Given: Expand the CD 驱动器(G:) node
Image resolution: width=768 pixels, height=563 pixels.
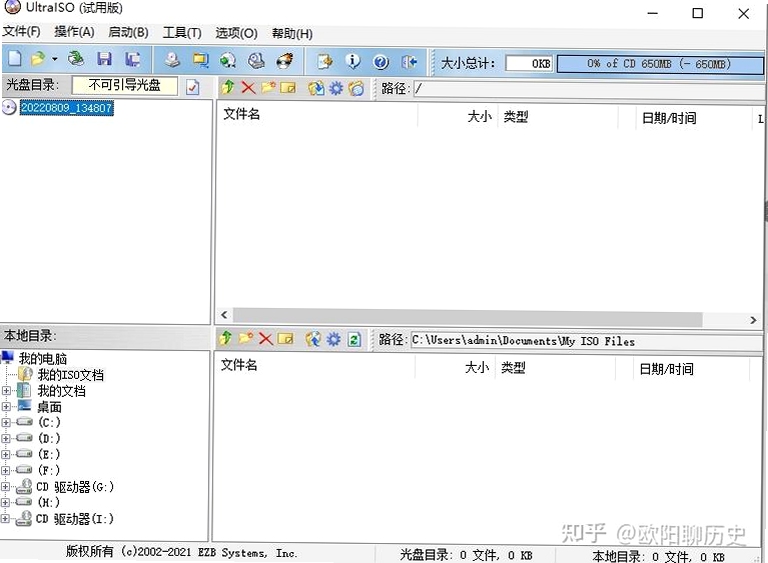Looking at the screenshot, I should tap(6, 487).
